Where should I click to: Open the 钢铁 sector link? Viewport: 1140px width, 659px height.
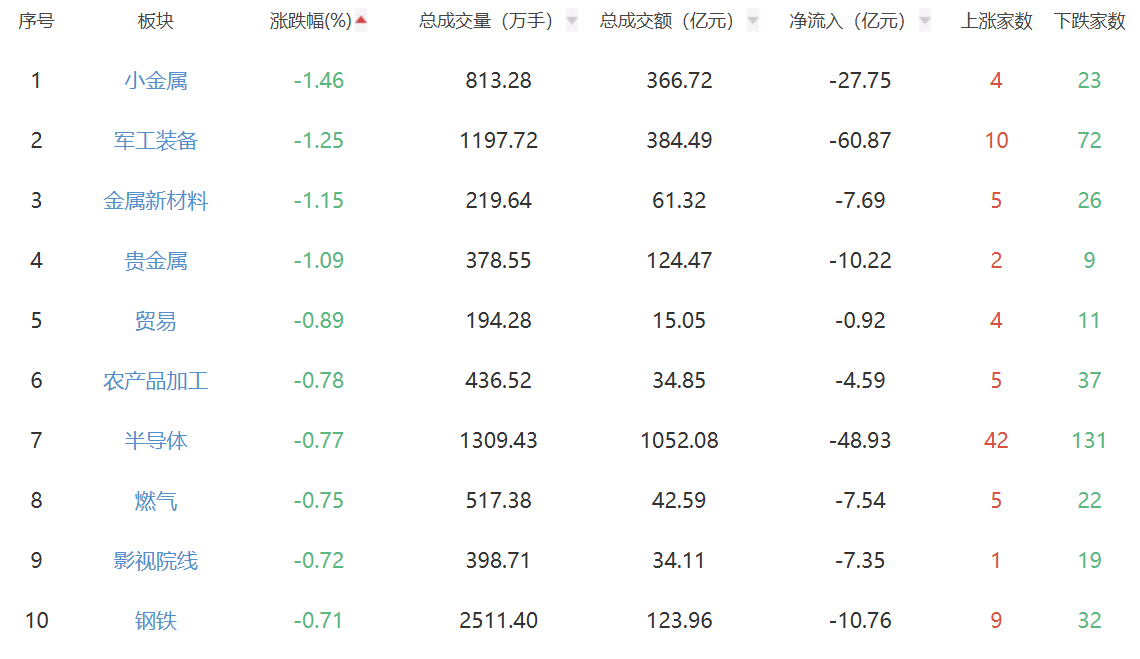pos(156,621)
